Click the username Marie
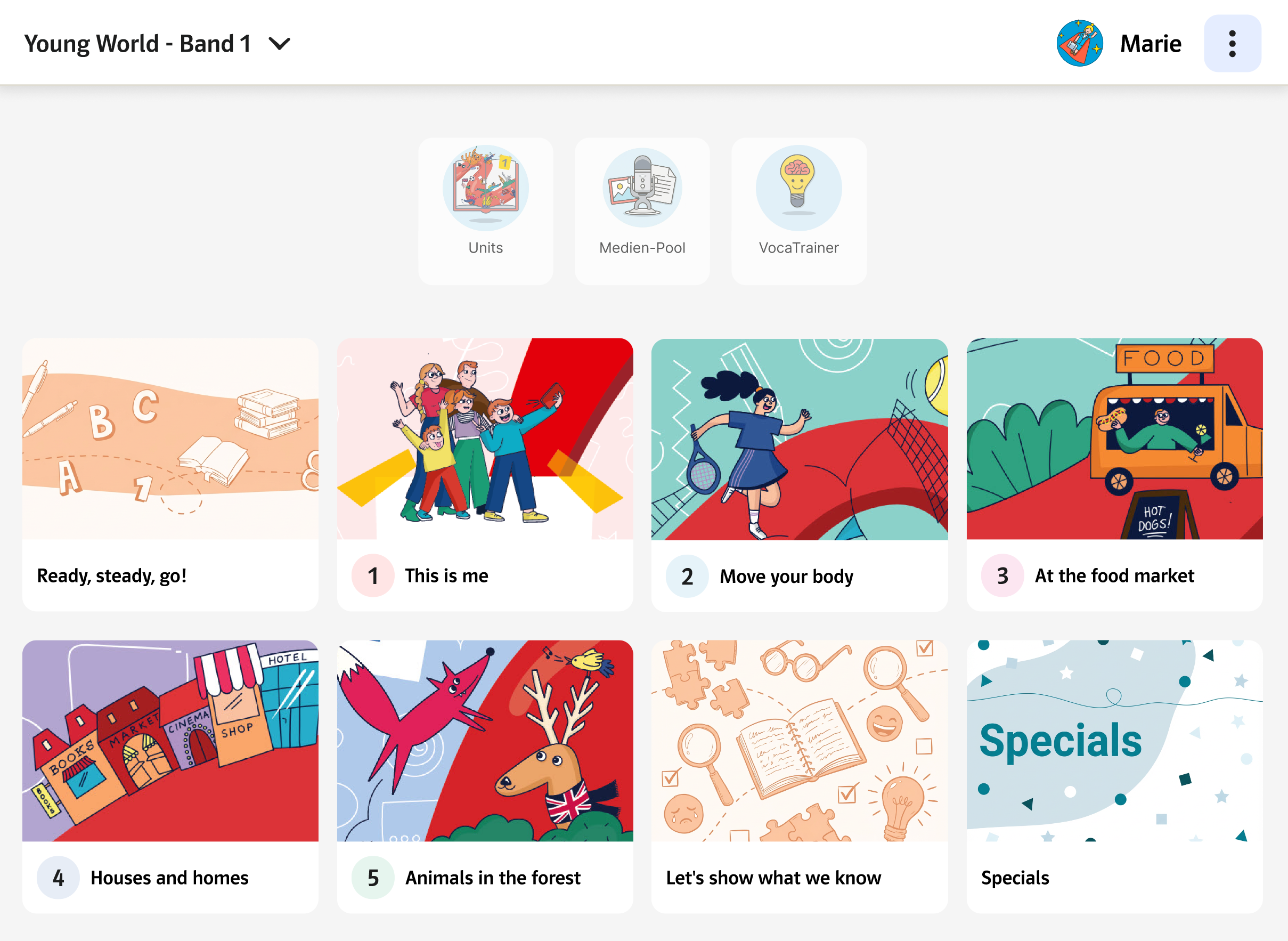1288x941 pixels. pos(1150,44)
